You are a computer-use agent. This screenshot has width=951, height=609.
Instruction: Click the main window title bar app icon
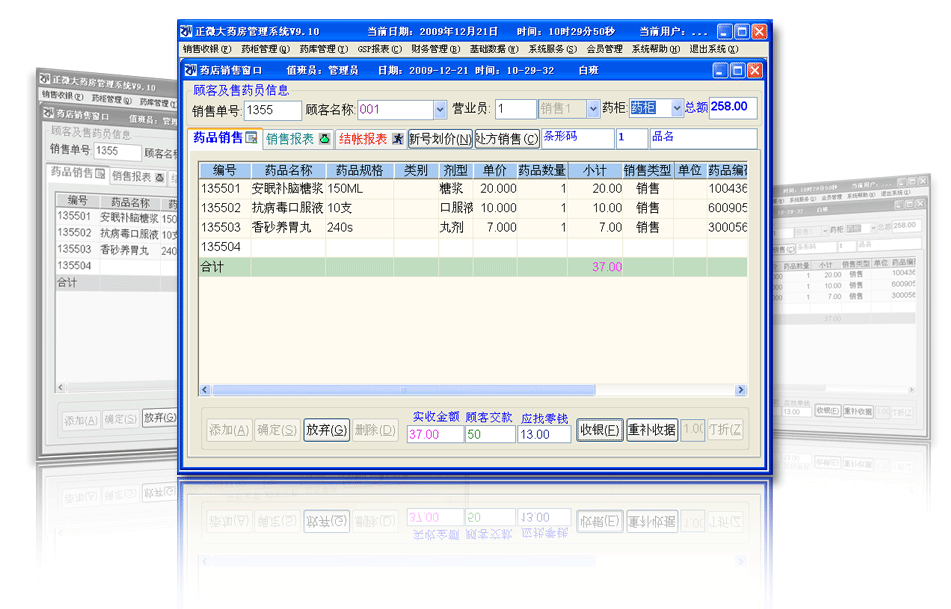(185, 31)
